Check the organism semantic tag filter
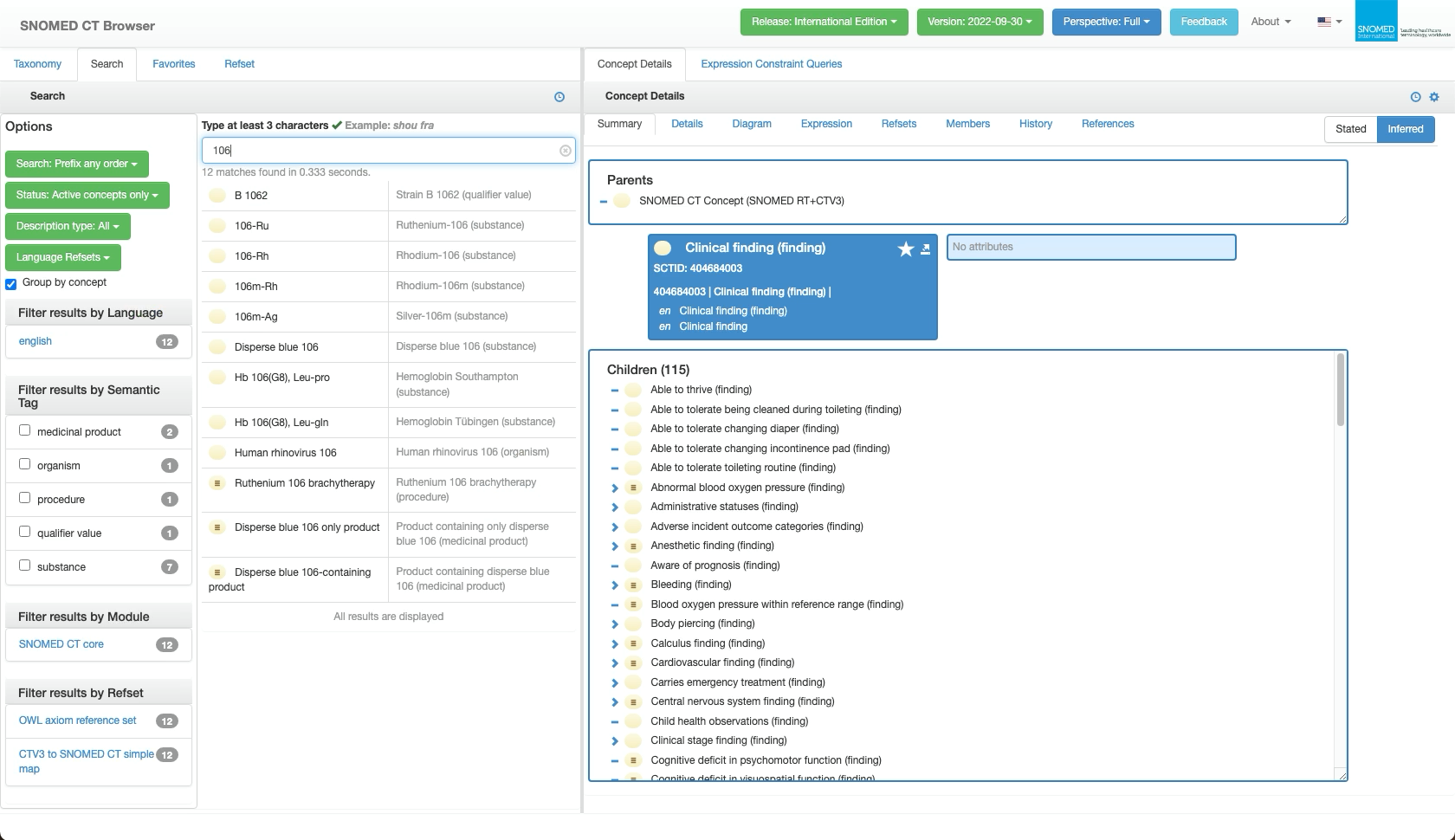The image size is (1455, 840). 25,464
